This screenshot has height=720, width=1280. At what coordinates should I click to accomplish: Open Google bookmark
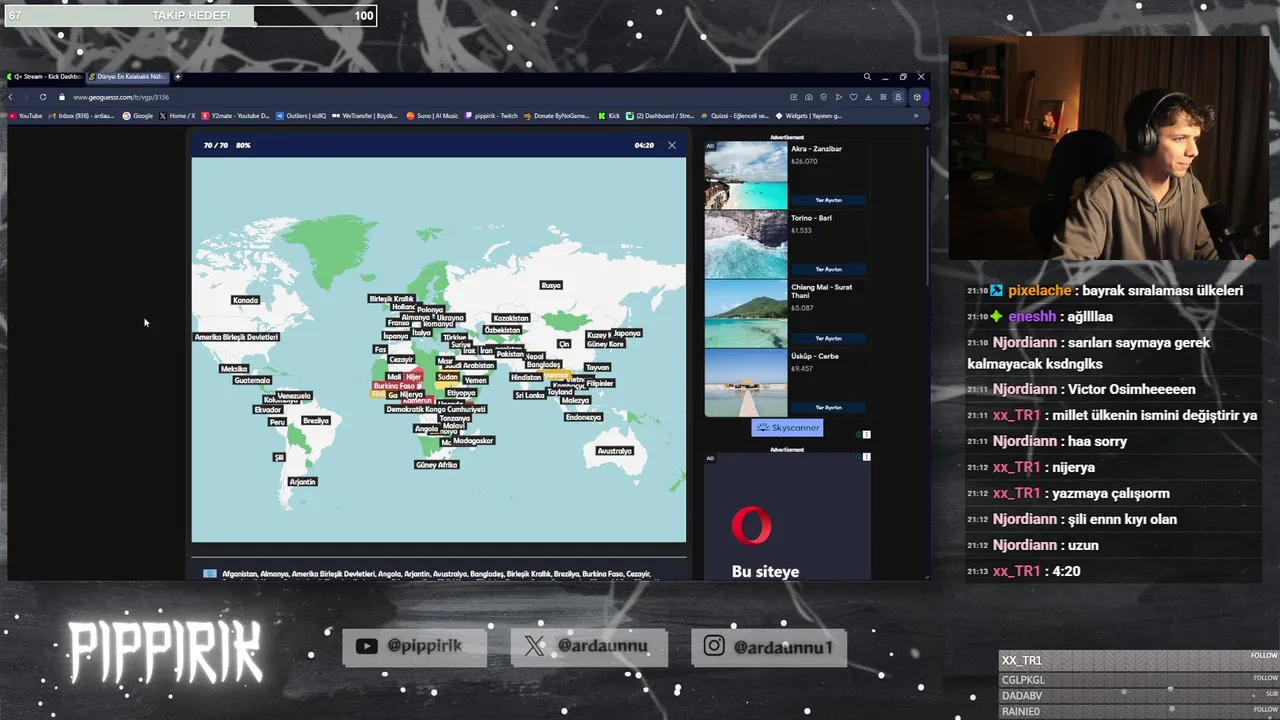tap(138, 116)
